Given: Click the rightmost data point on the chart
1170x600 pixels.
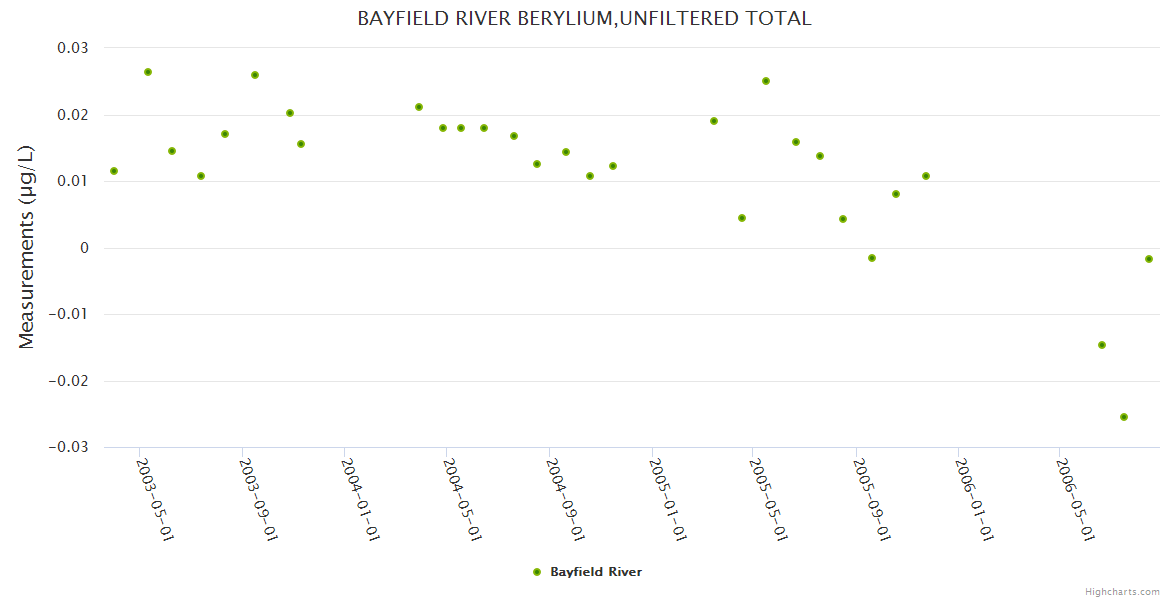Looking at the screenshot, I should tap(1149, 259).
